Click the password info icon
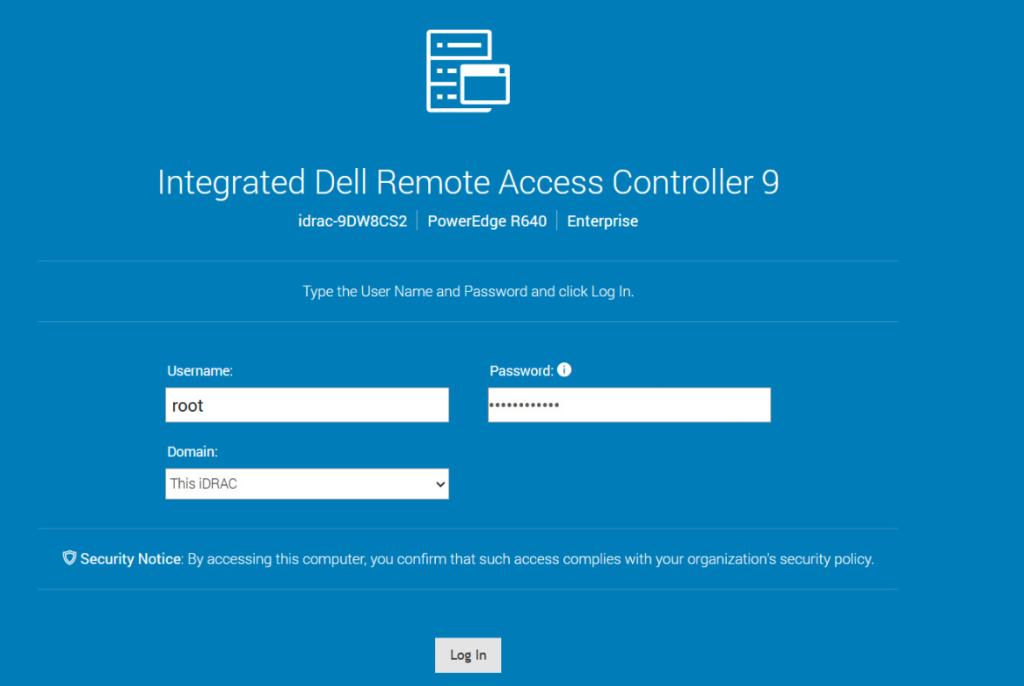This screenshot has height=686, width=1024. point(564,370)
